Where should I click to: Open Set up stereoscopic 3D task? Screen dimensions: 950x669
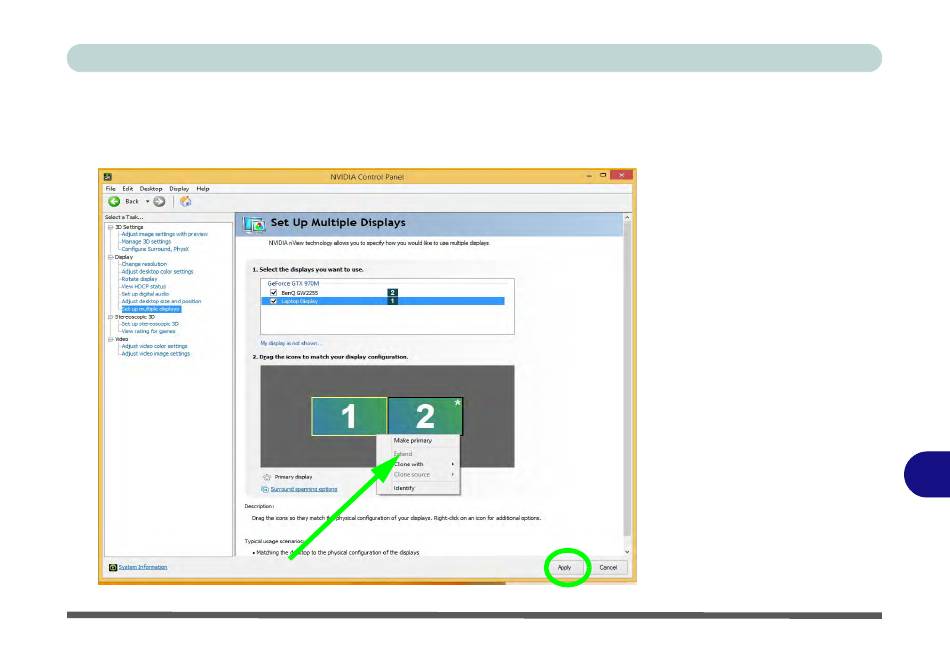coord(150,324)
